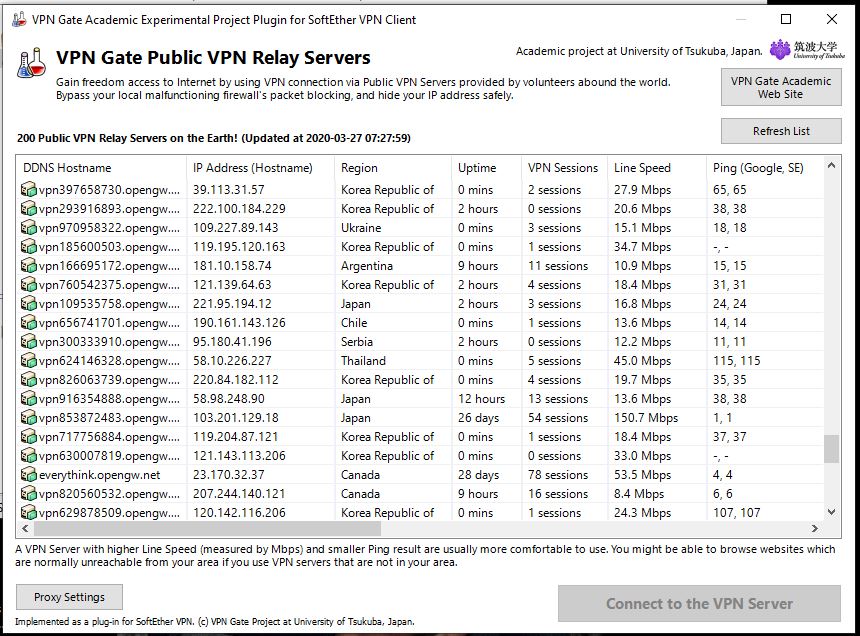Sort list by Uptime column header
The image size is (860, 636).
pyautogui.click(x=486, y=168)
